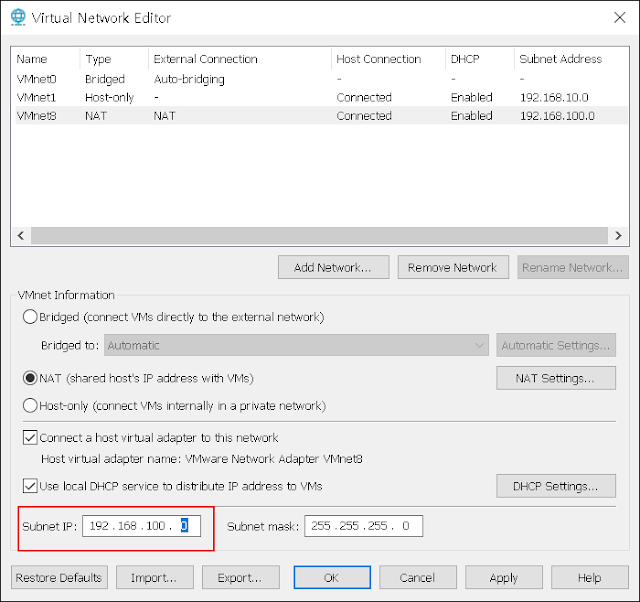The width and height of the screenshot is (640, 602).
Task: Open DHCP Settings
Action: click(x=556, y=486)
